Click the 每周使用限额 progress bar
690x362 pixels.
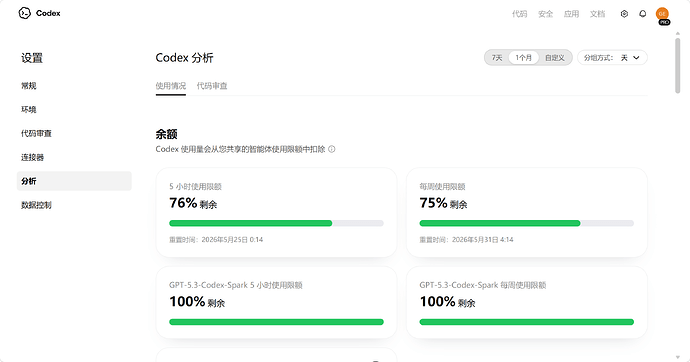[526, 223]
